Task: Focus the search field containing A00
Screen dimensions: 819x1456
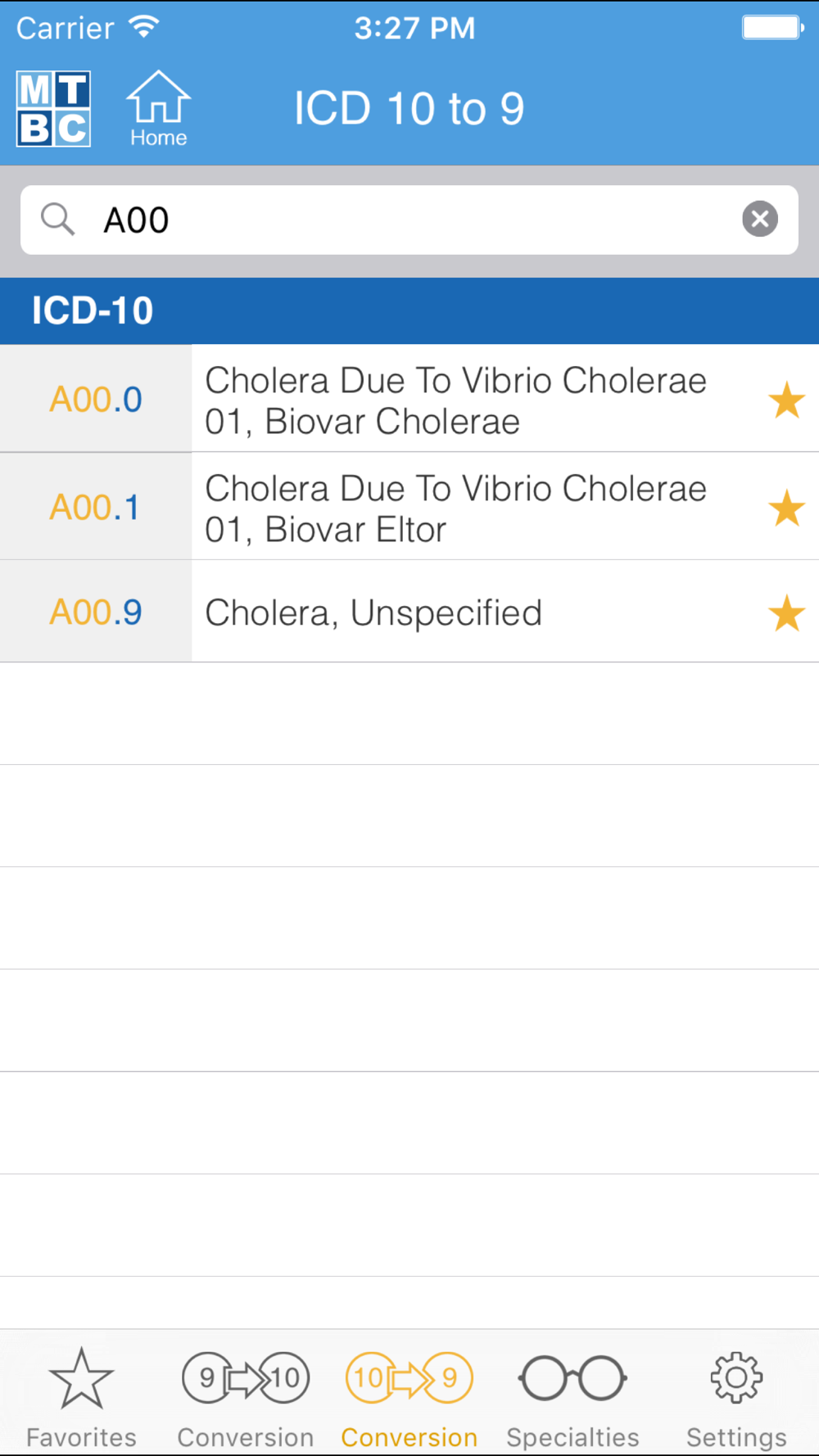Action: 409,219
